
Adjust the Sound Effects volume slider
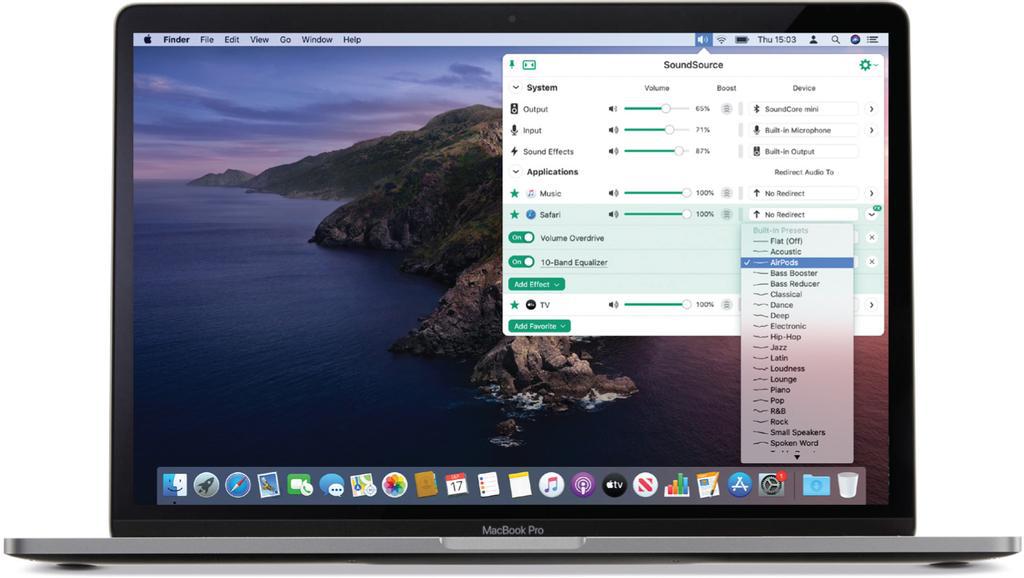[656, 151]
